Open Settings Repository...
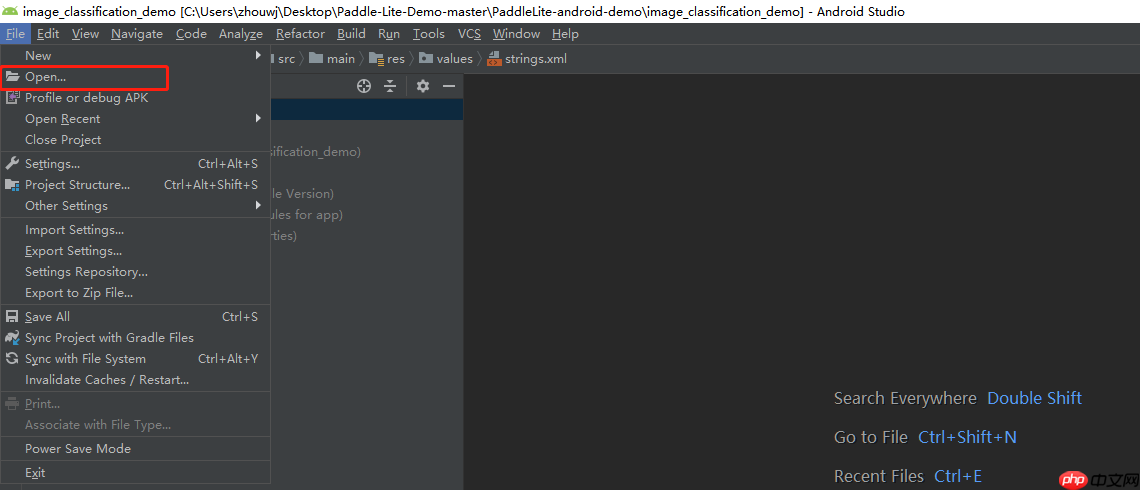Viewport: 1140px width, 490px height. [x=135, y=272]
